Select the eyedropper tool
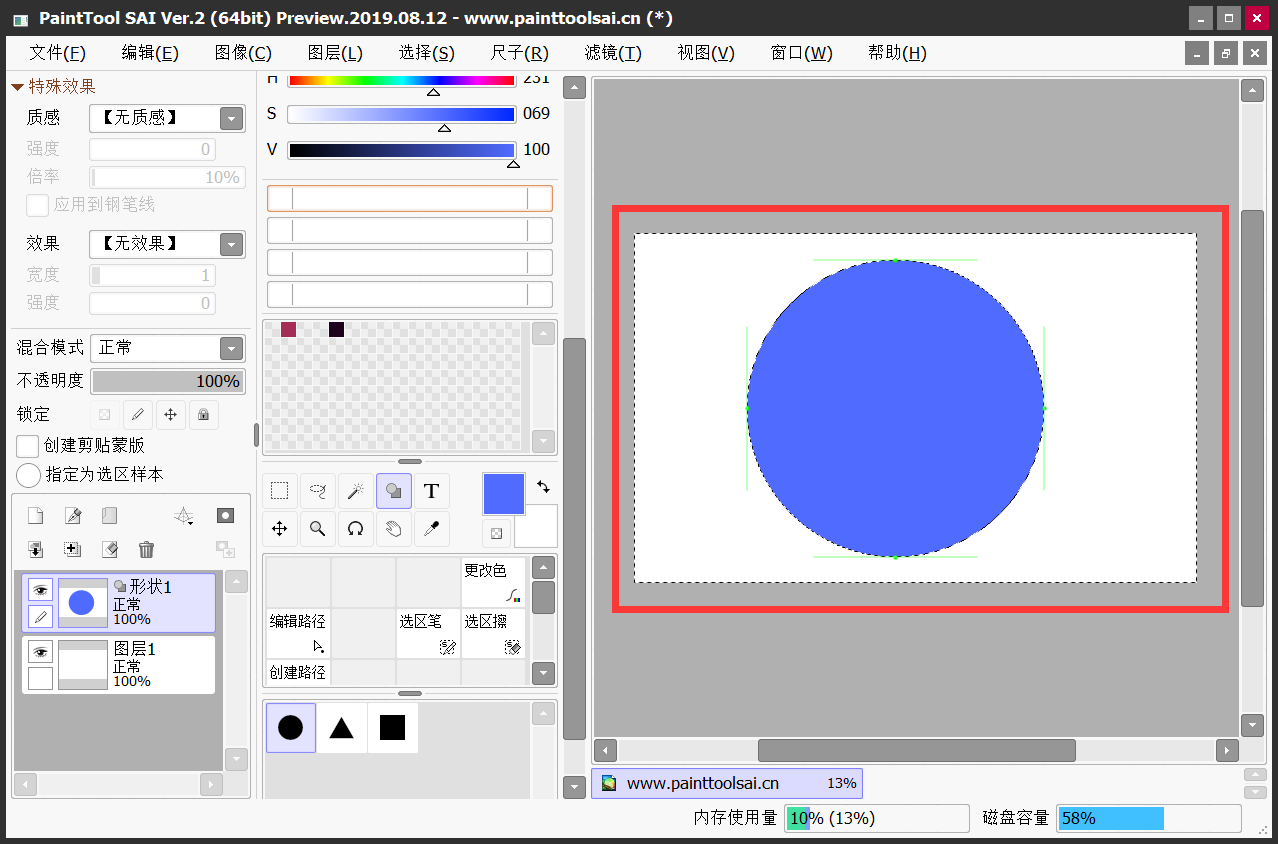The width and height of the screenshot is (1278, 844). (x=432, y=529)
